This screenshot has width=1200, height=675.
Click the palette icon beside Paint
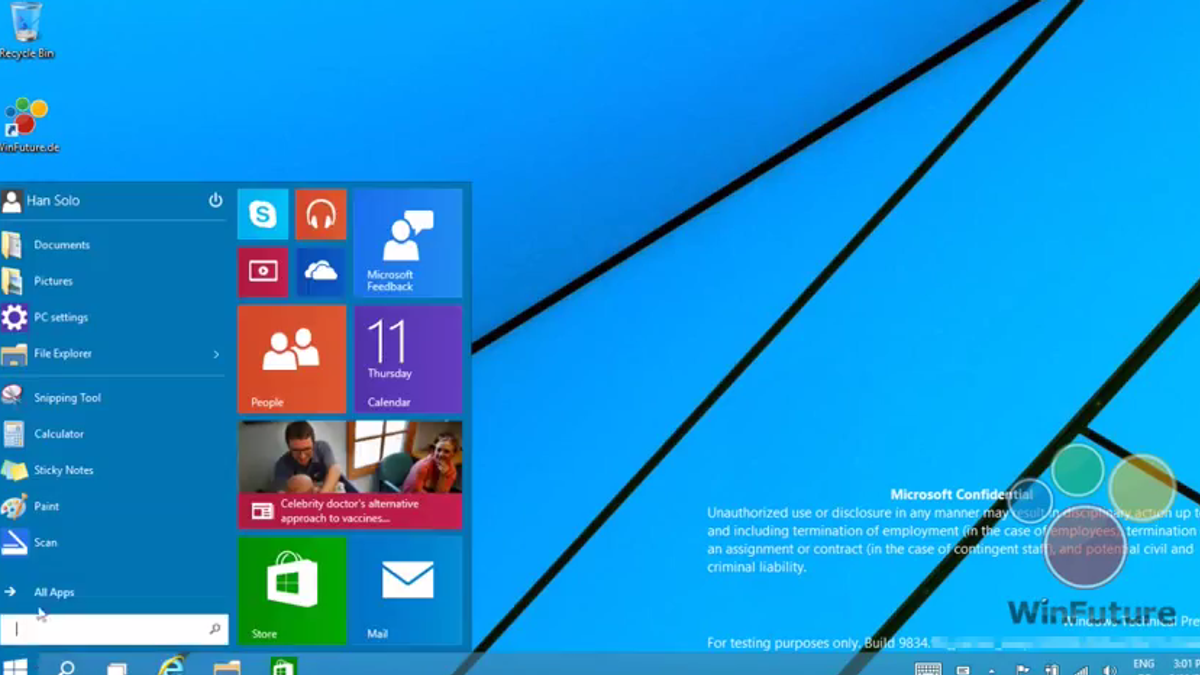click(x=13, y=506)
